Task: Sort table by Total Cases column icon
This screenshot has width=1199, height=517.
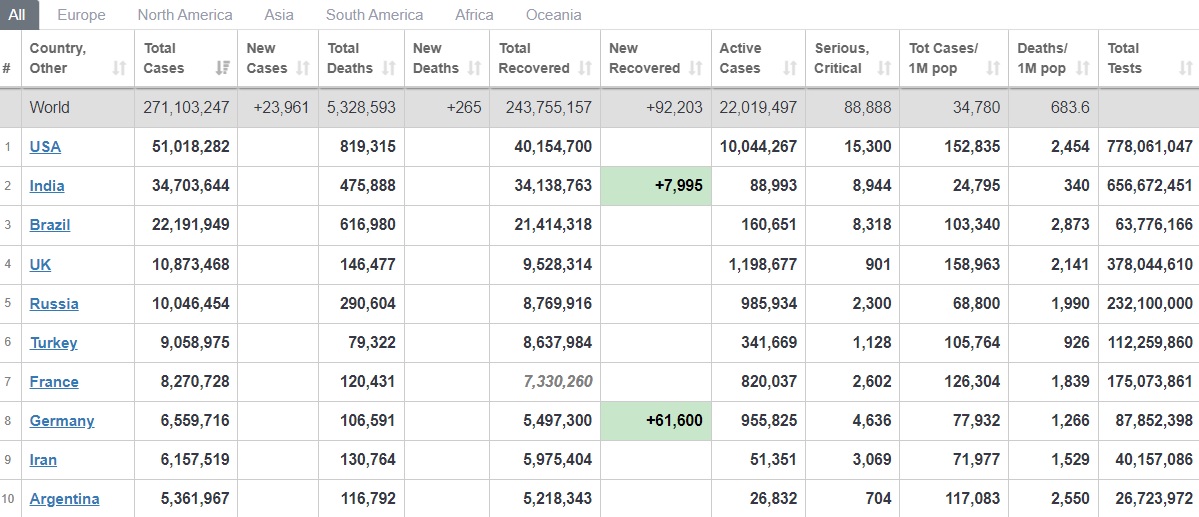Action: coord(221,69)
